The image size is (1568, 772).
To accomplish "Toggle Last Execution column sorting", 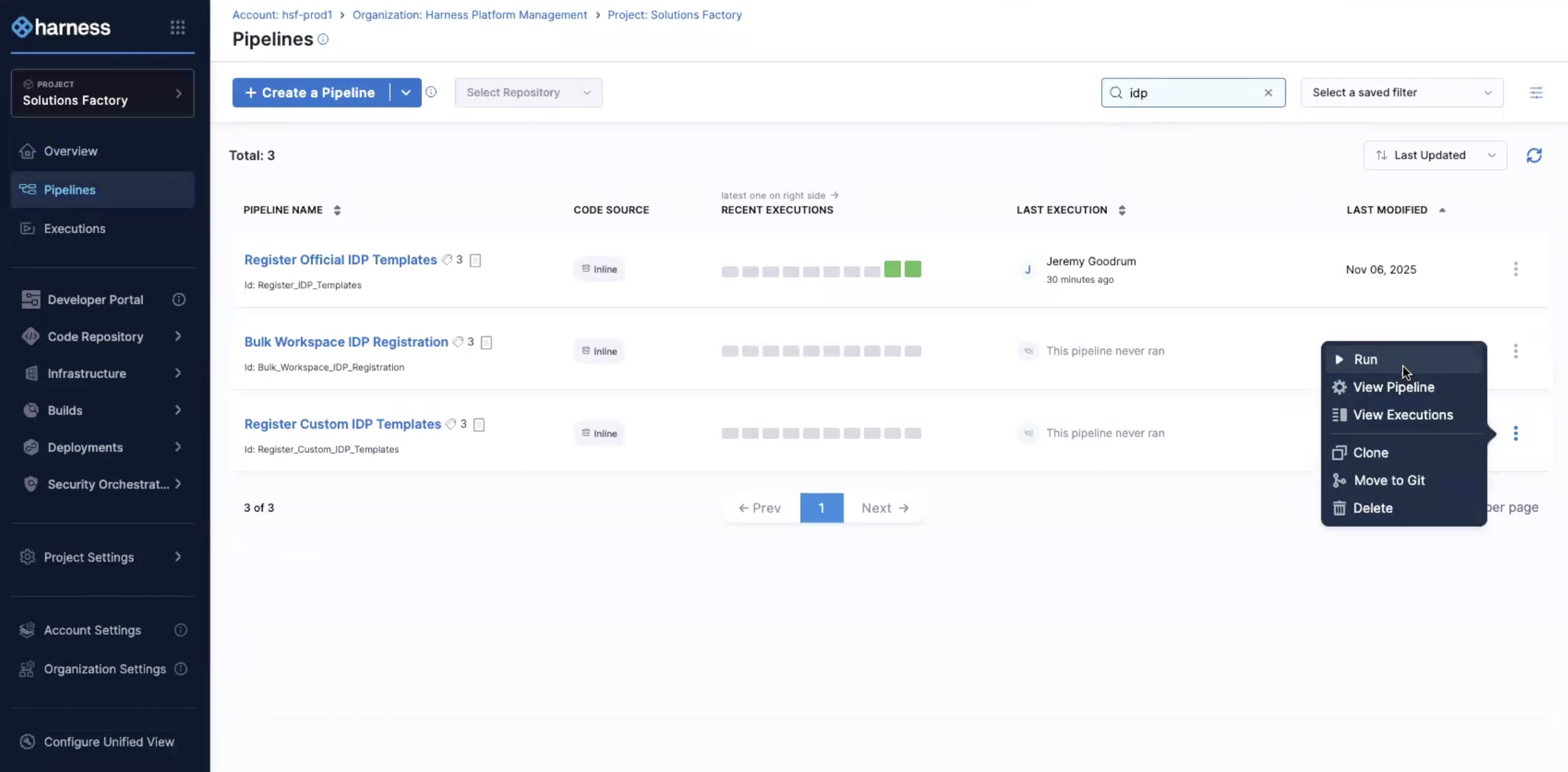I will [x=1121, y=210].
